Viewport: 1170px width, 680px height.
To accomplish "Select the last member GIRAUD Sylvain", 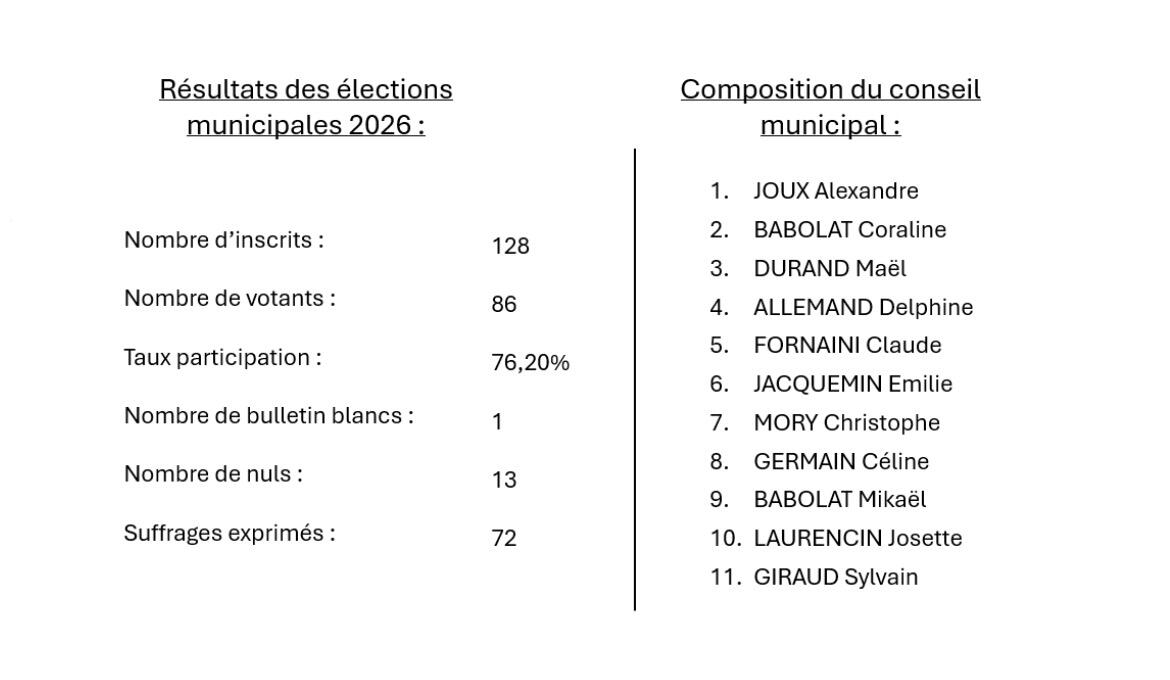I will point(835,577).
